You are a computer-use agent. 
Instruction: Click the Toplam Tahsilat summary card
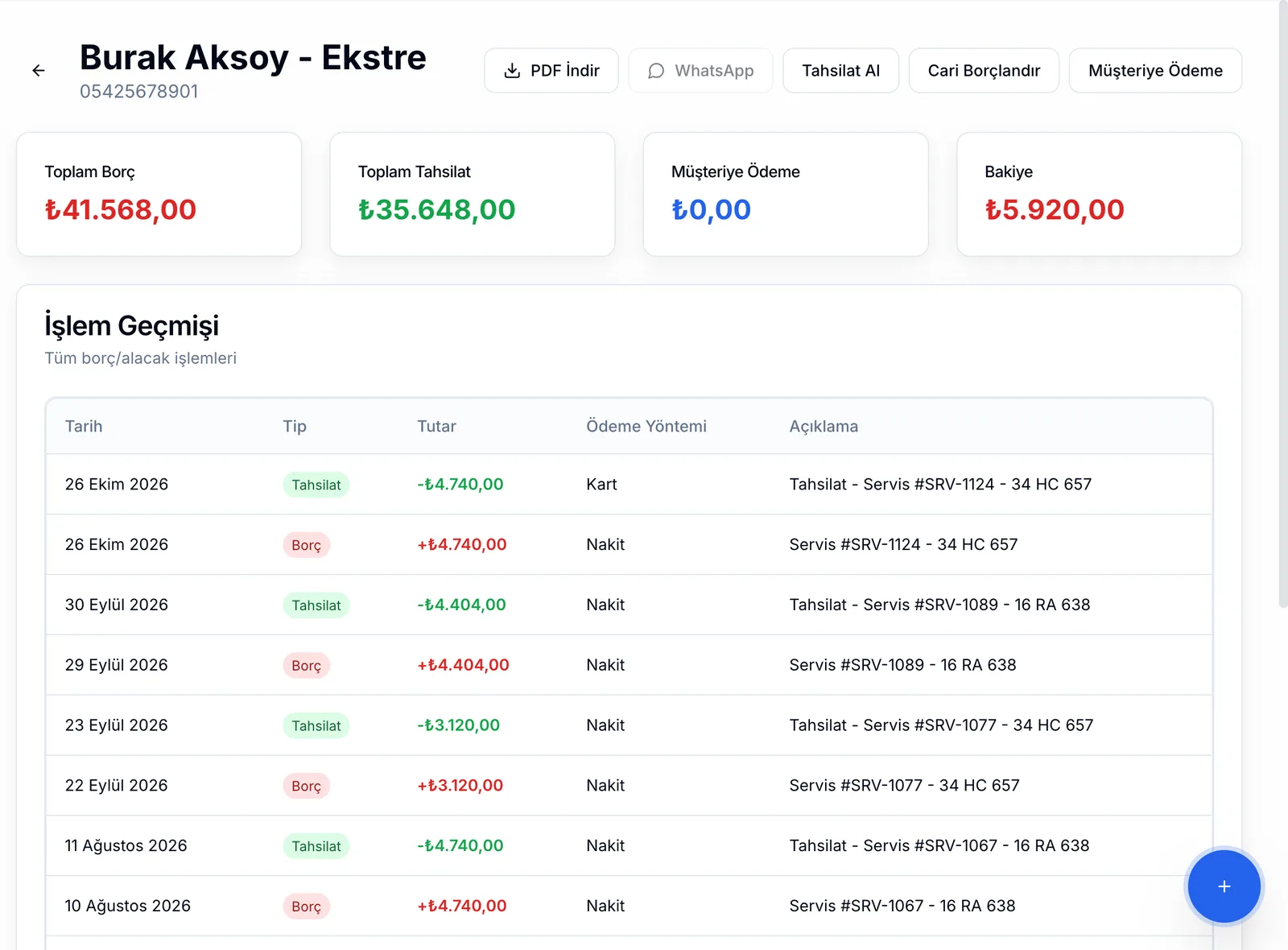pos(473,194)
